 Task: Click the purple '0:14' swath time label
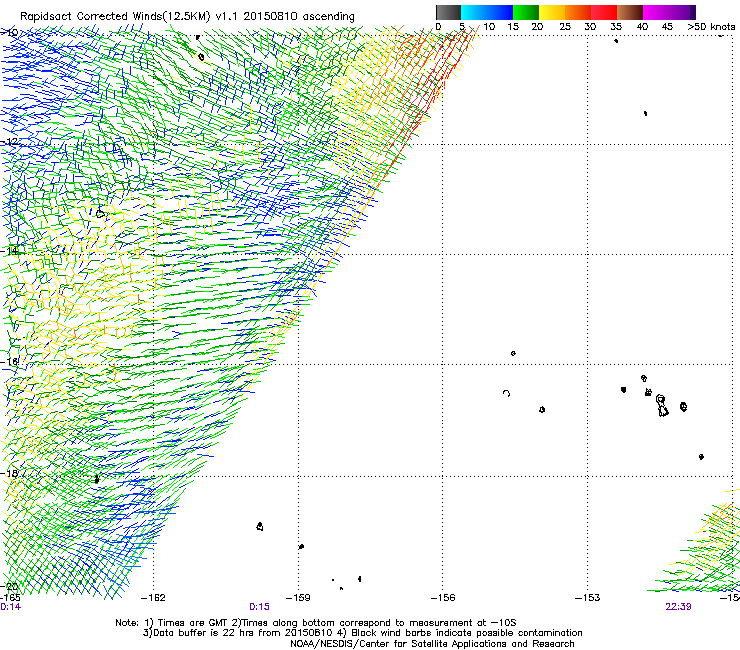(10, 607)
